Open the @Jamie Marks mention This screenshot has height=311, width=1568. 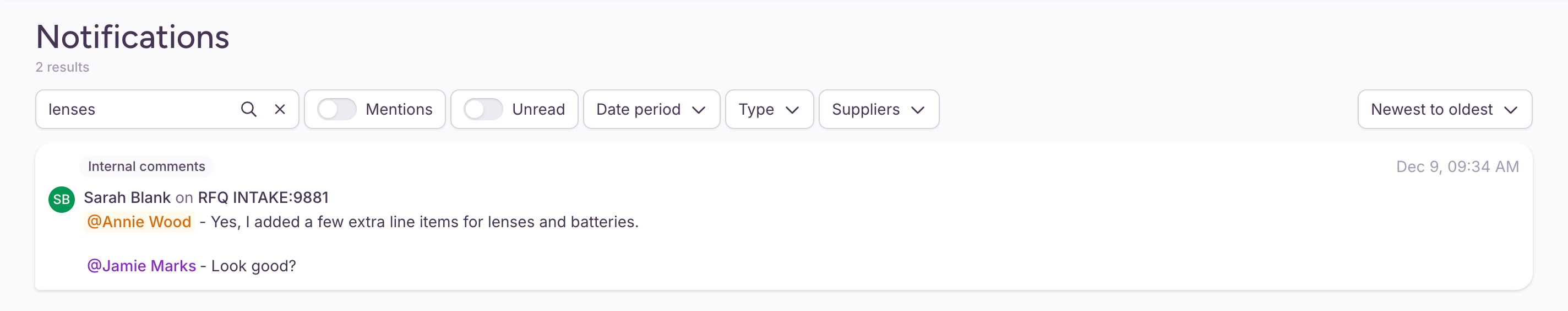(141, 266)
